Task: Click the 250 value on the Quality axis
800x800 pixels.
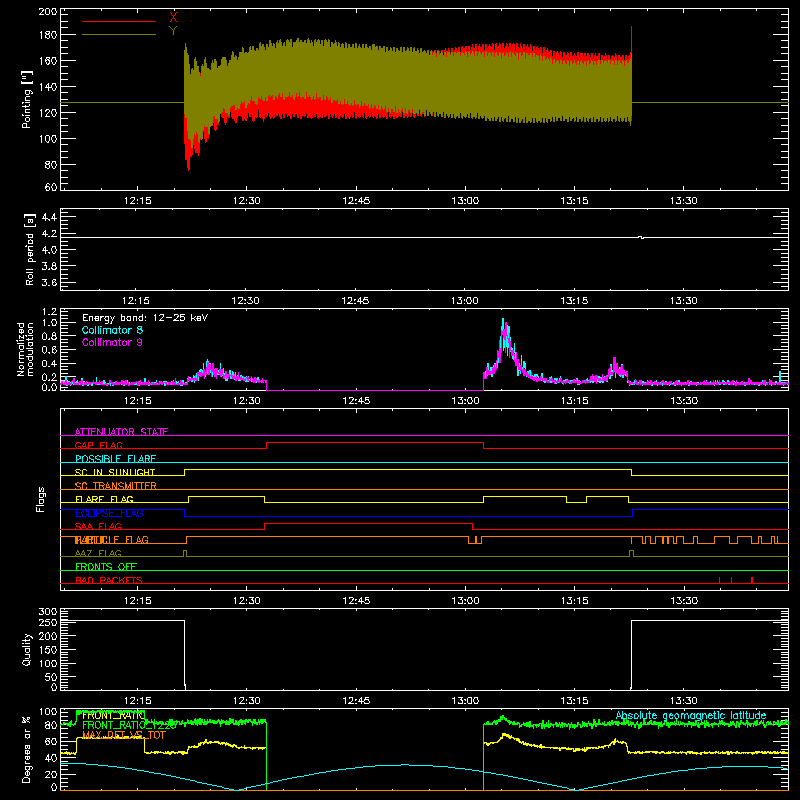Action: (x=48, y=623)
